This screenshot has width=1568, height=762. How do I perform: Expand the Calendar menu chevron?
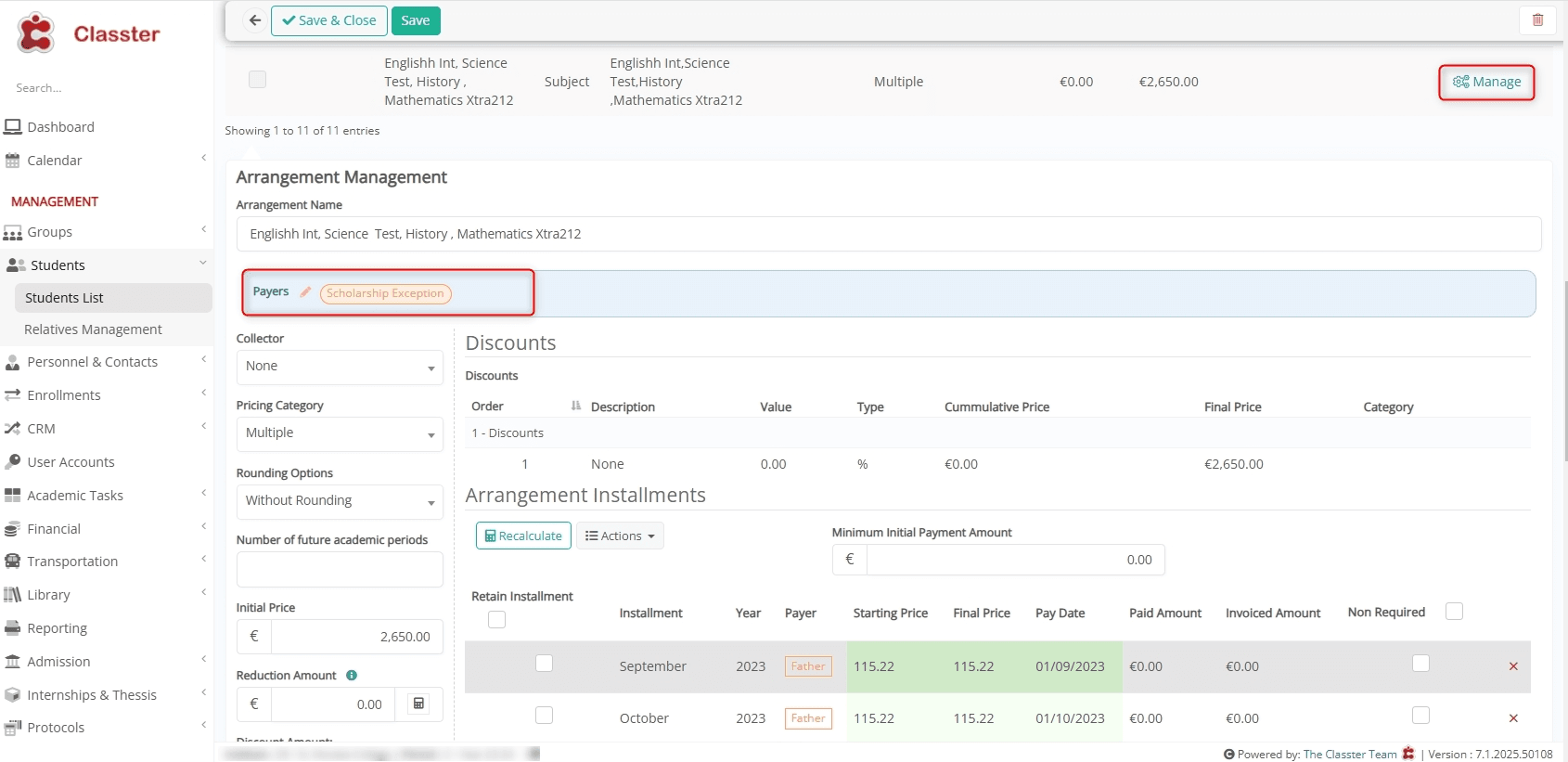[x=203, y=159]
